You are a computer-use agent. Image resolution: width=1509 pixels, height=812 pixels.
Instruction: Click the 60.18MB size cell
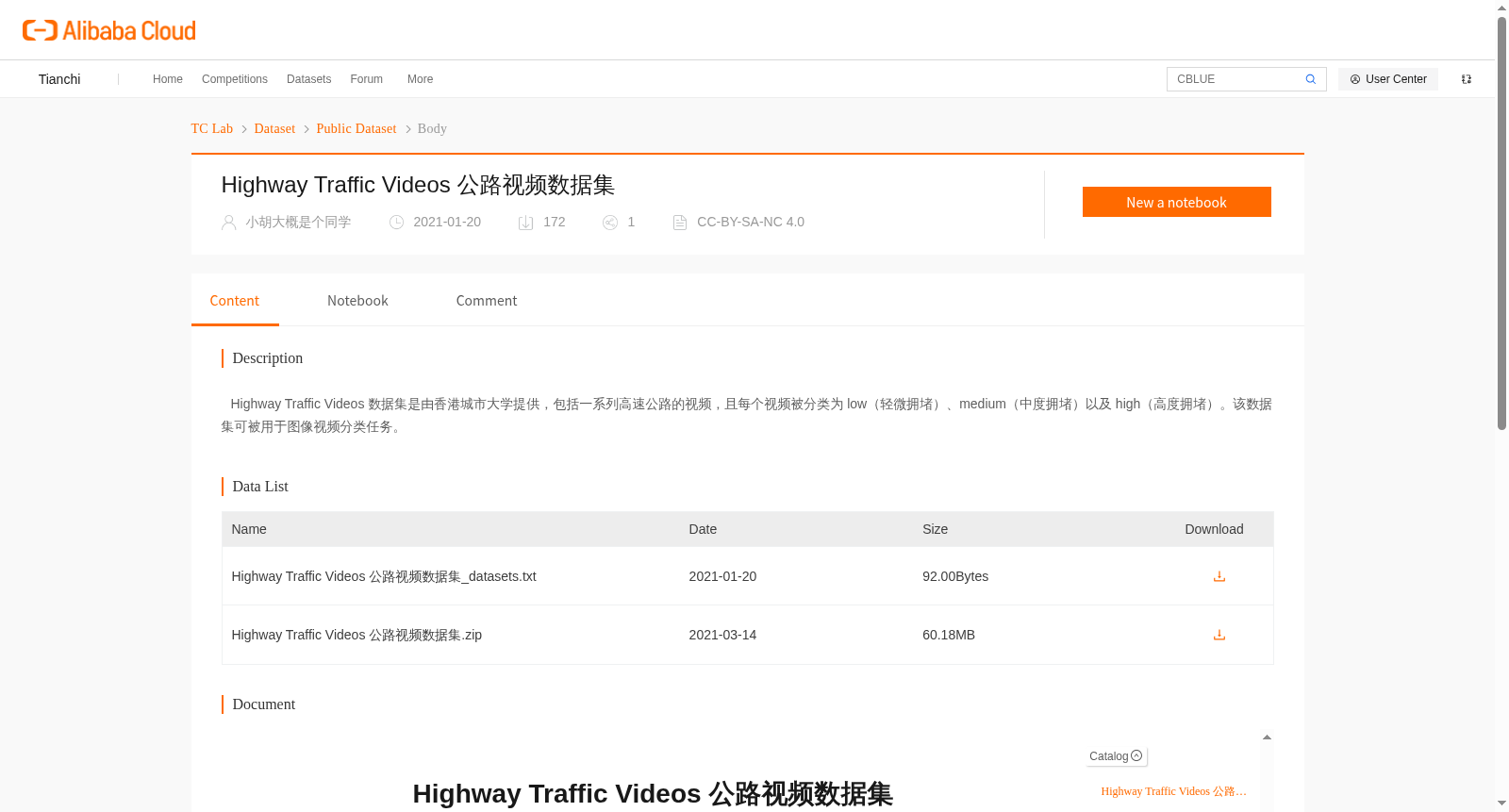949,635
